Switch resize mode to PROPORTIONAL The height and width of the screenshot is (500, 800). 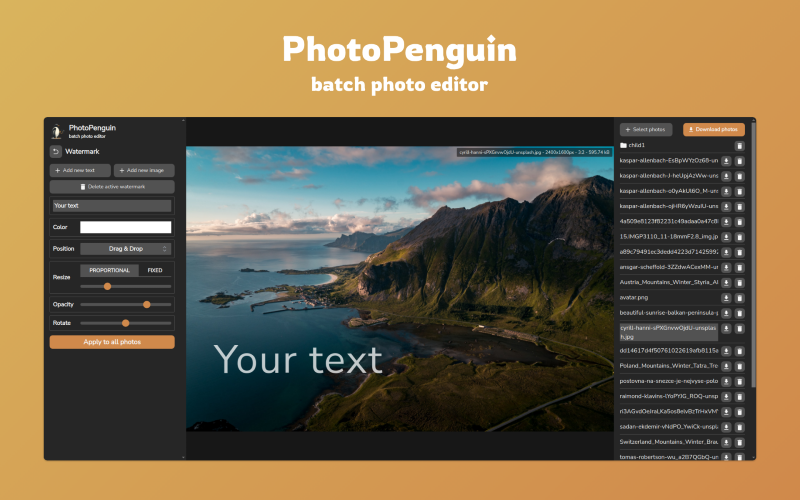coord(109,270)
